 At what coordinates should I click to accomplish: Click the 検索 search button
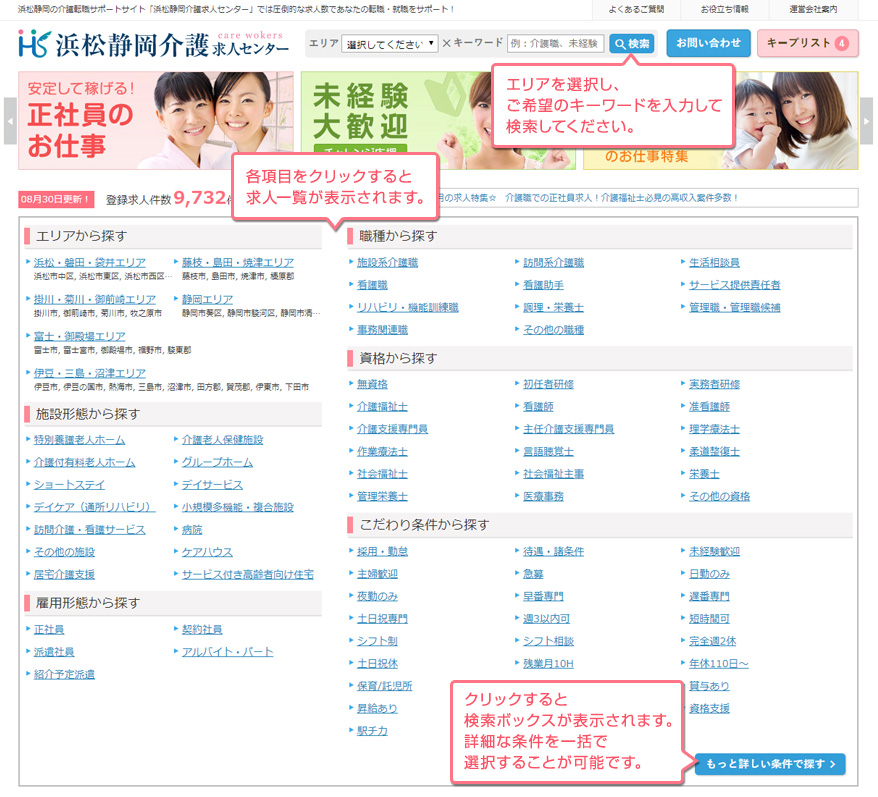pyautogui.click(x=632, y=44)
